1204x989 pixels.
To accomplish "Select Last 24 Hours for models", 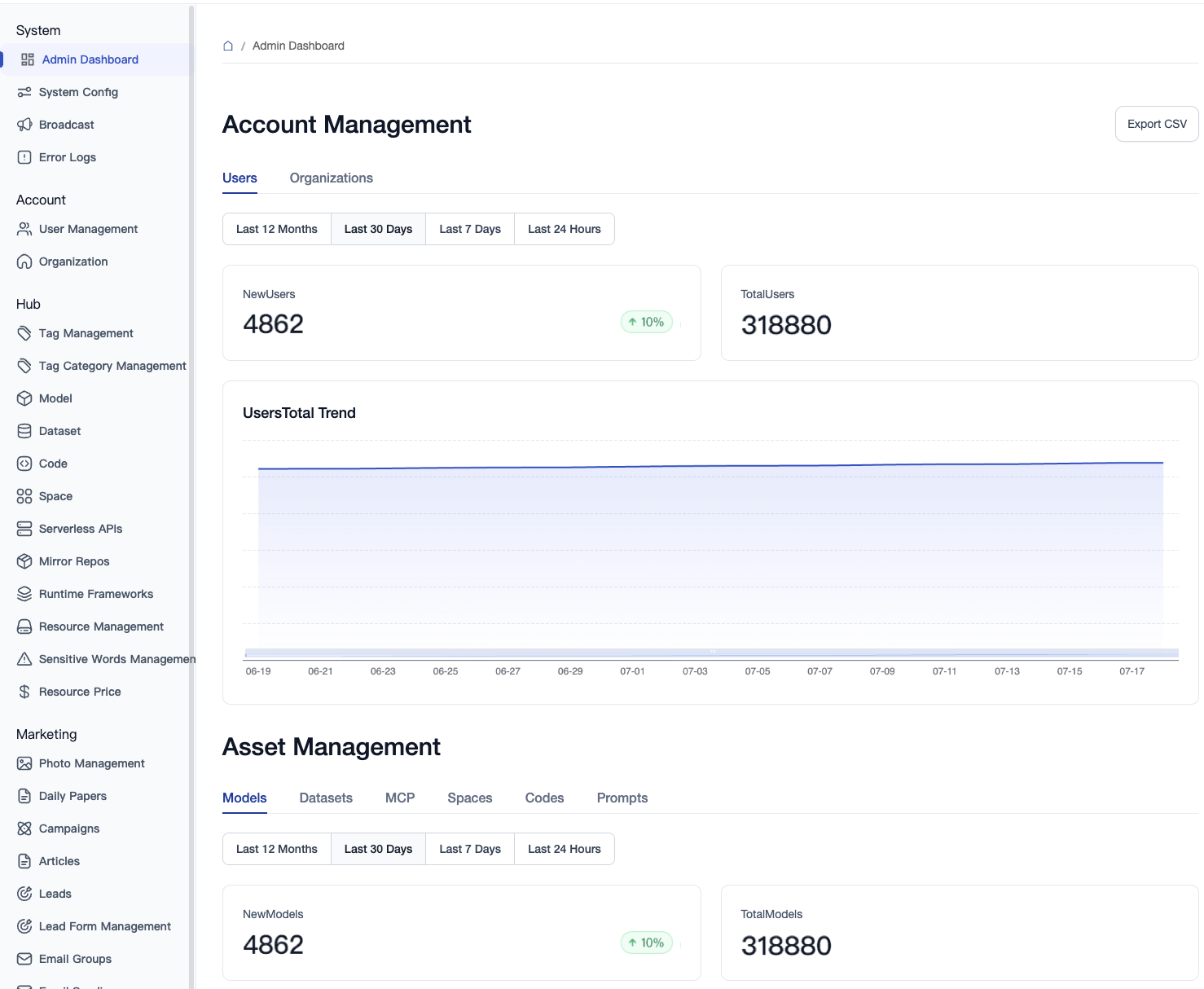I will [564, 849].
